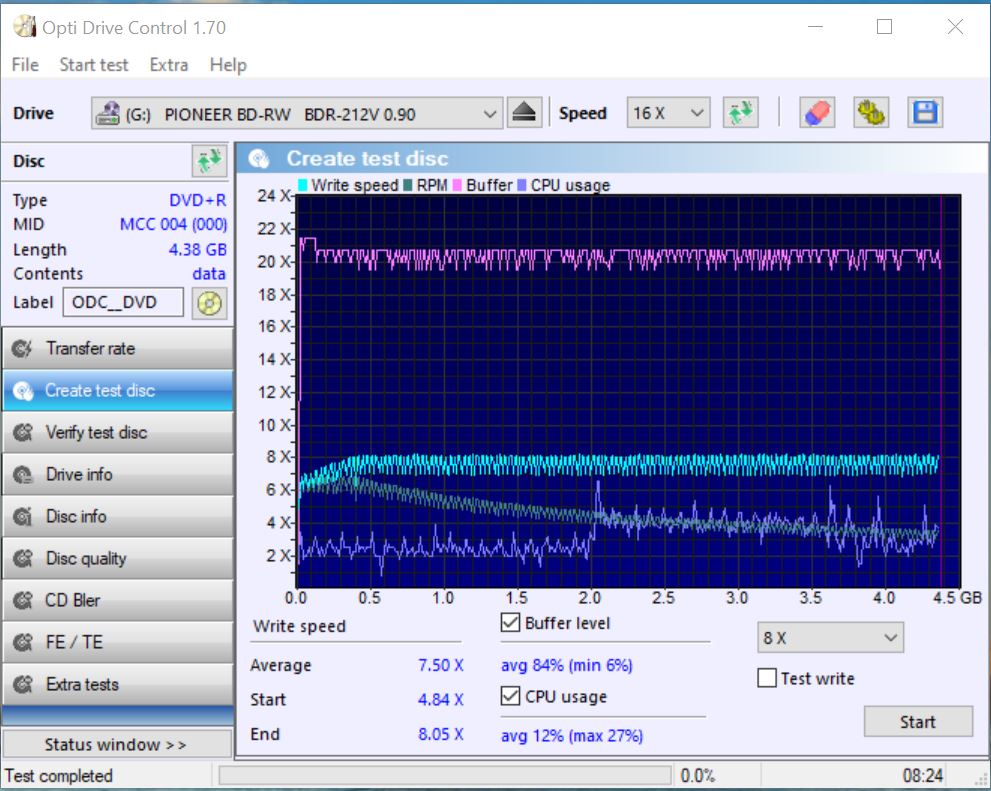Expand the 16 X speed dropdown
The height and width of the screenshot is (791, 991).
[x=668, y=114]
